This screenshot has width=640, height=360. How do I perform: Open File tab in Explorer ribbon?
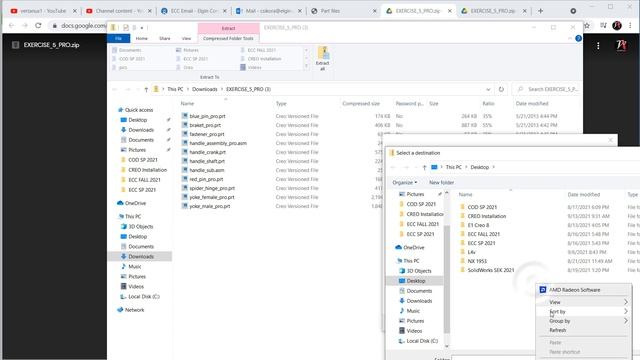[118, 38]
